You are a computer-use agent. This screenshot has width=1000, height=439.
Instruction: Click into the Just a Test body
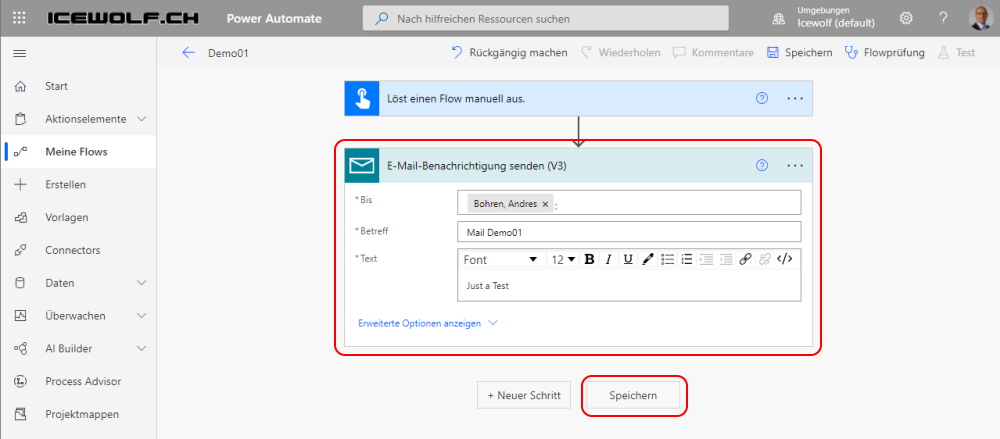tap(629, 285)
